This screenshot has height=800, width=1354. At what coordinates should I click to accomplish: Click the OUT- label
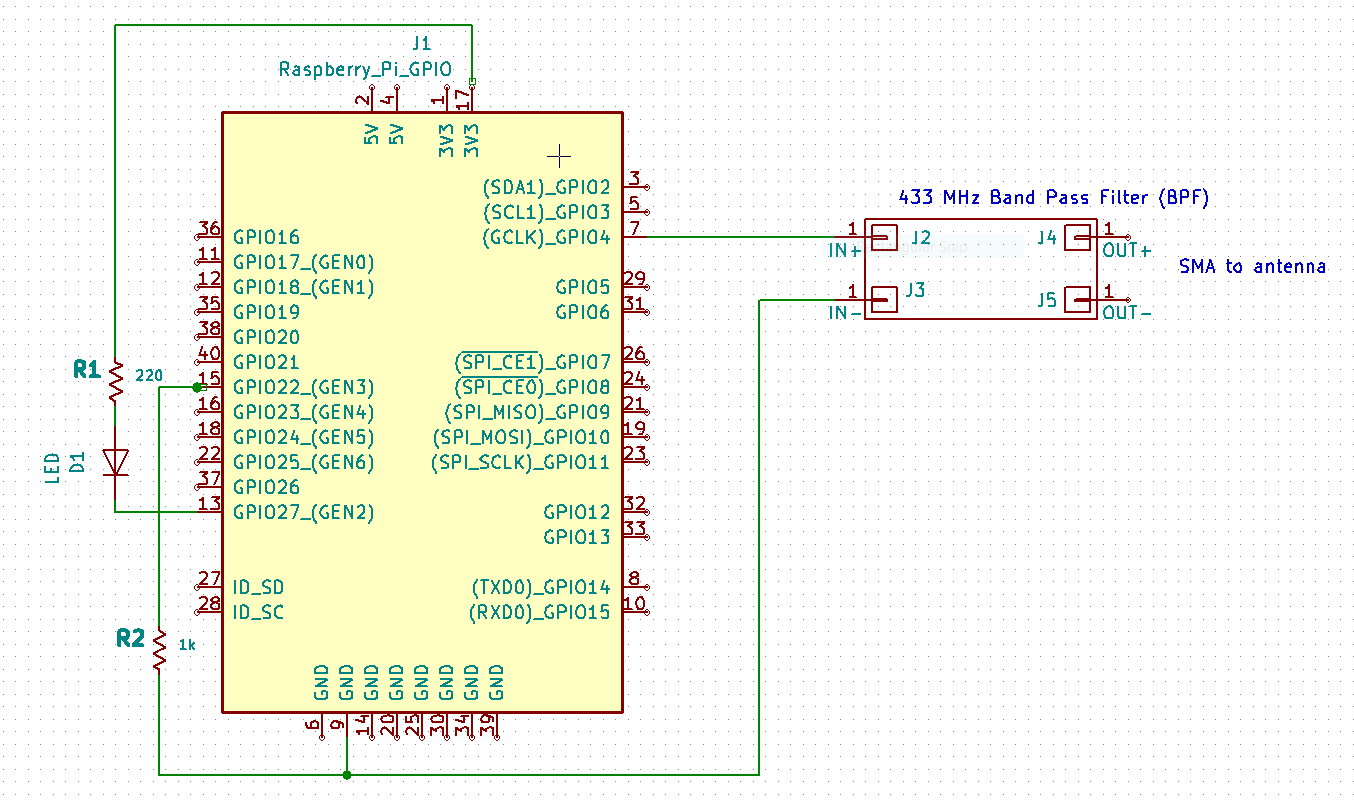tap(1127, 313)
